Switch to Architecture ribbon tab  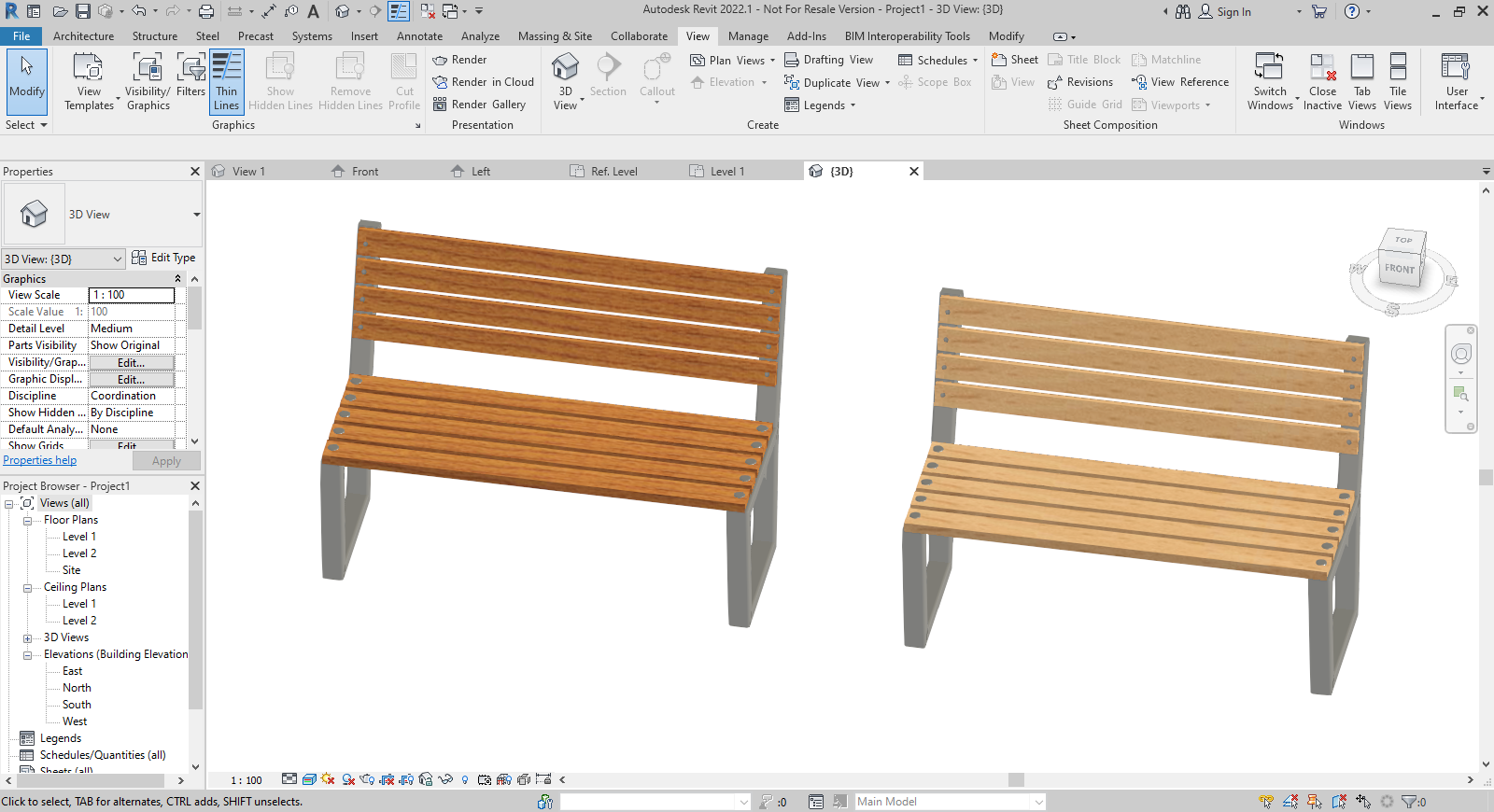coord(83,36)
